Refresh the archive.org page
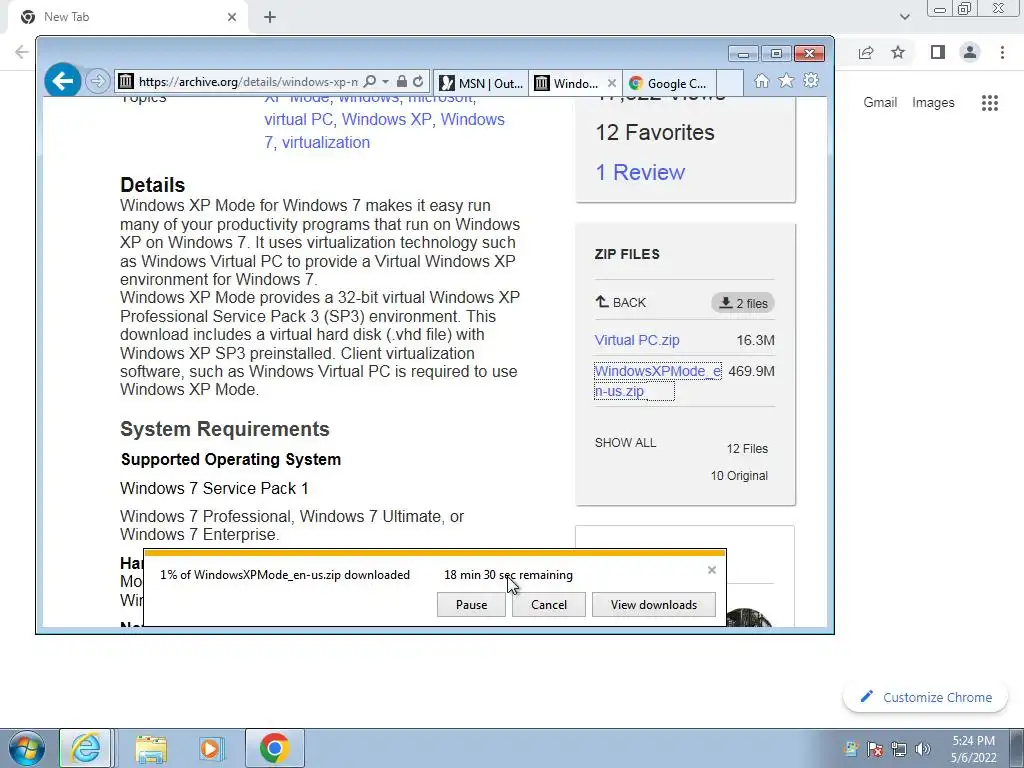This screenshot has height=768, width=1024. (418, 82)
